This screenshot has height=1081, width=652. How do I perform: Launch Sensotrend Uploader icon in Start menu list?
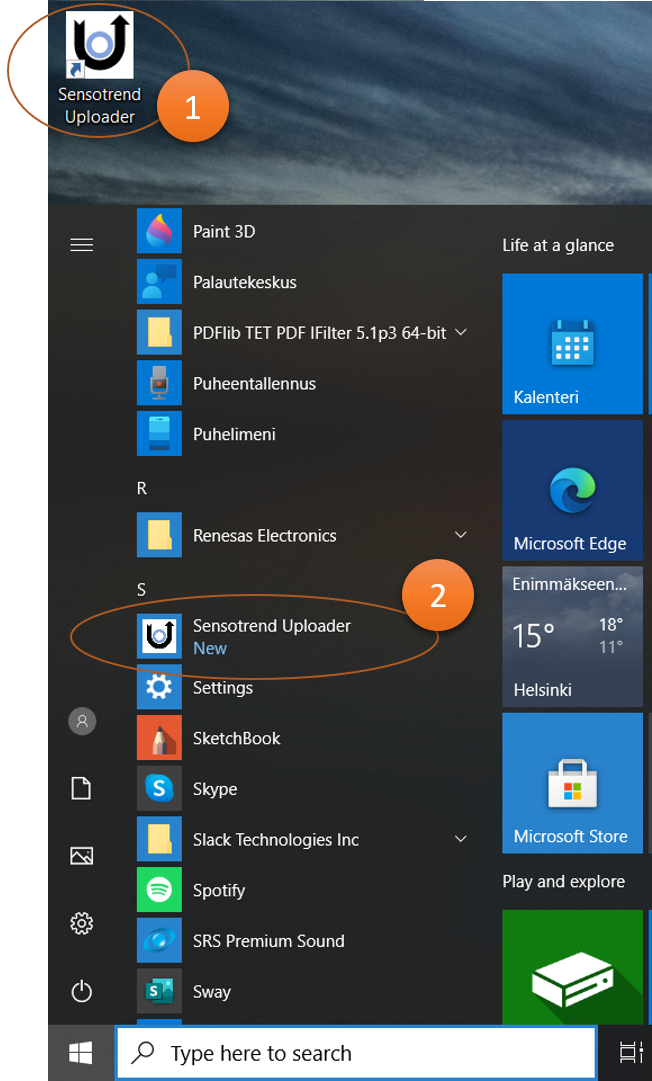[159, 636]
